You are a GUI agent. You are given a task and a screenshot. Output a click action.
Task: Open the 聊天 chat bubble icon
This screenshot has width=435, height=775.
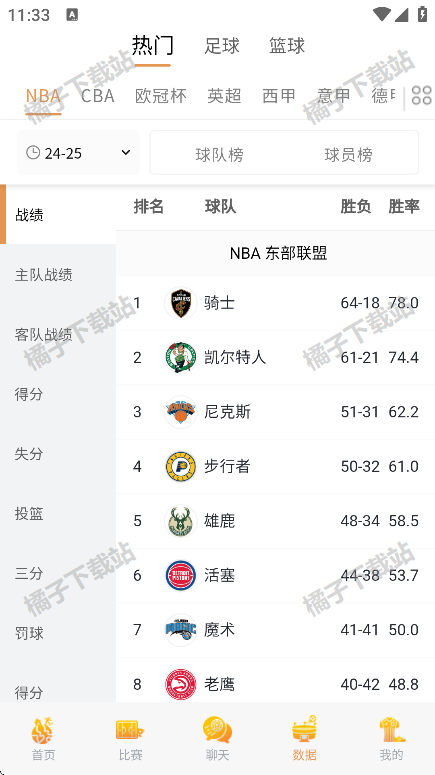(217, 730)
